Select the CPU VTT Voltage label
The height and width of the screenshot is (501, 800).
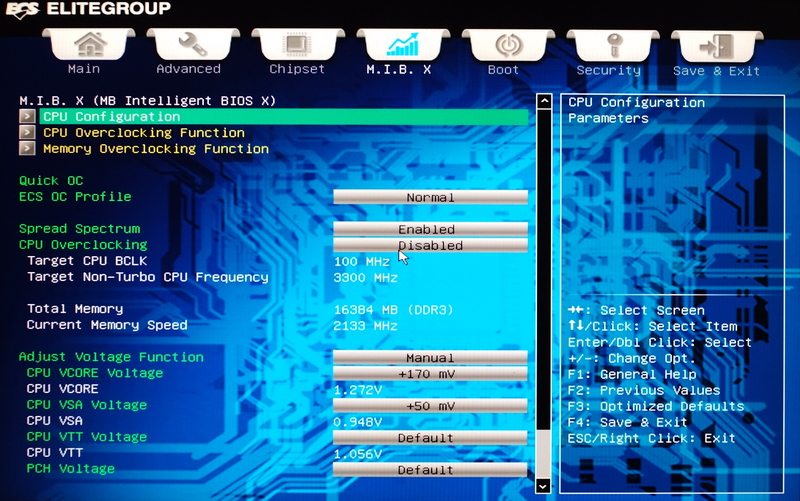point(87,437)
